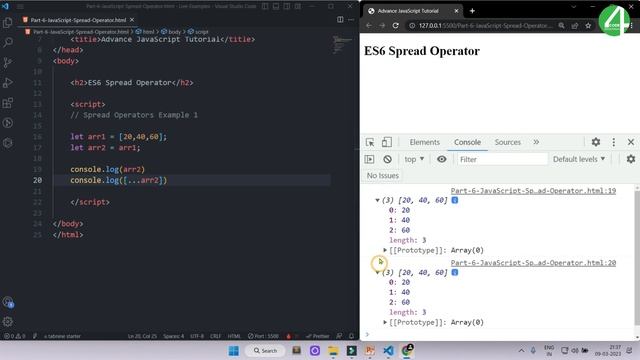The height and width of the screenshot is (360, 640).
Task: Click the html breadcrumb segment
Action: 145,31
